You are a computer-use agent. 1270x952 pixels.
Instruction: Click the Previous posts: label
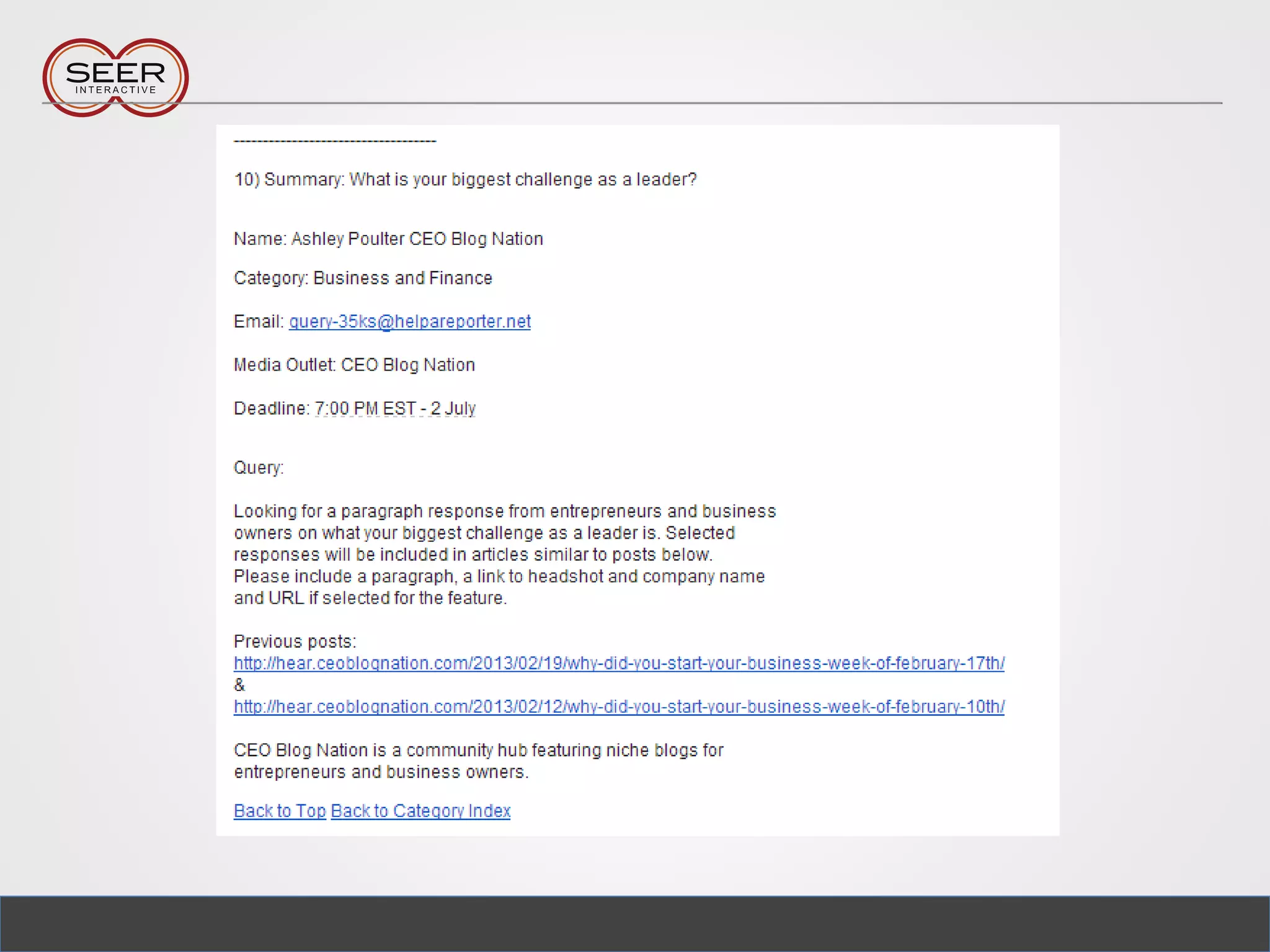tap(295, 641)
